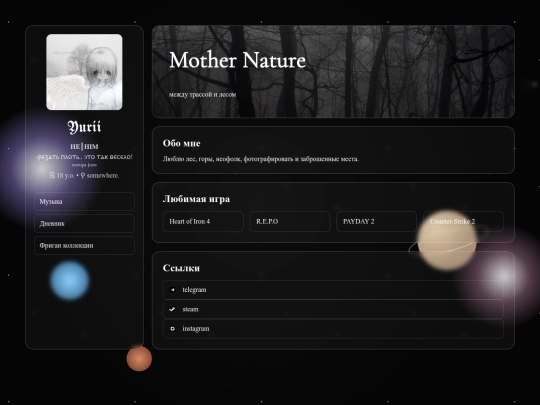
Task: Open the Музыка sidebar item
Action: (84, 201)
